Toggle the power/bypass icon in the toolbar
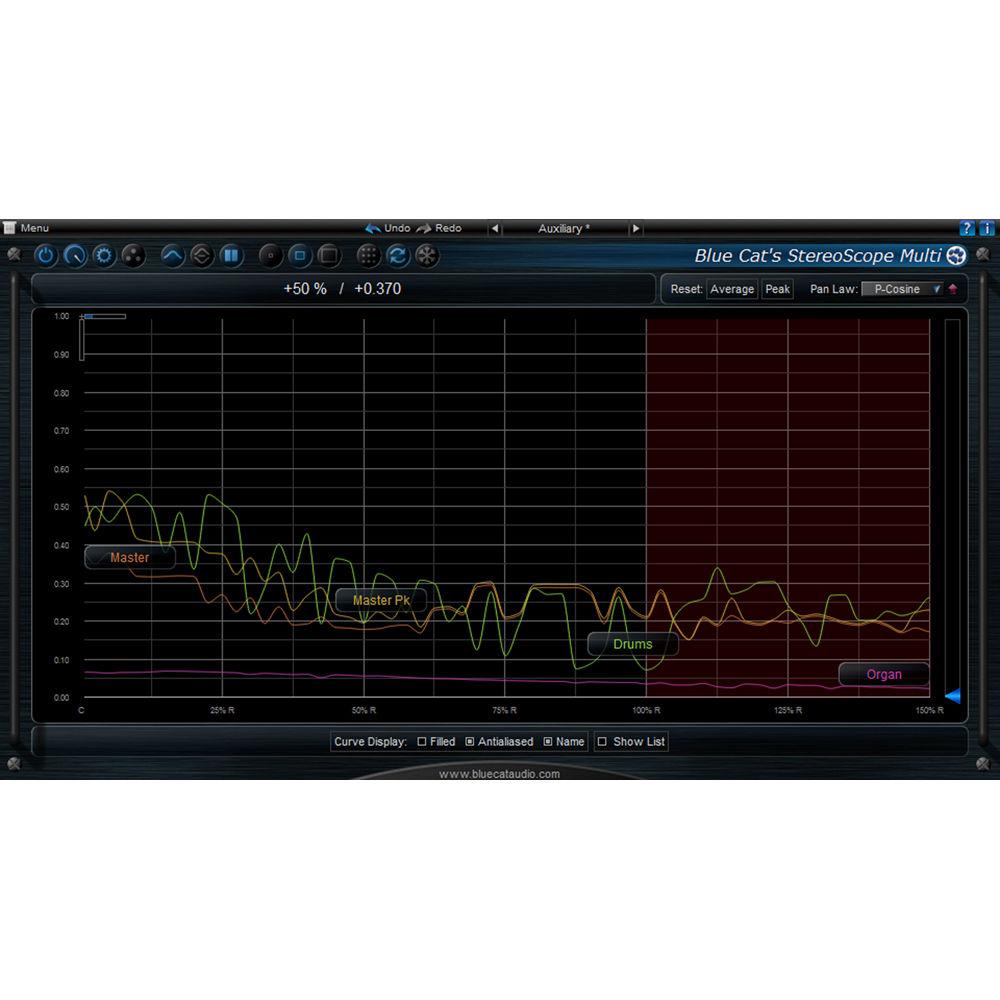Viewport: 1000px width, 1000px height. pos(45,256)
